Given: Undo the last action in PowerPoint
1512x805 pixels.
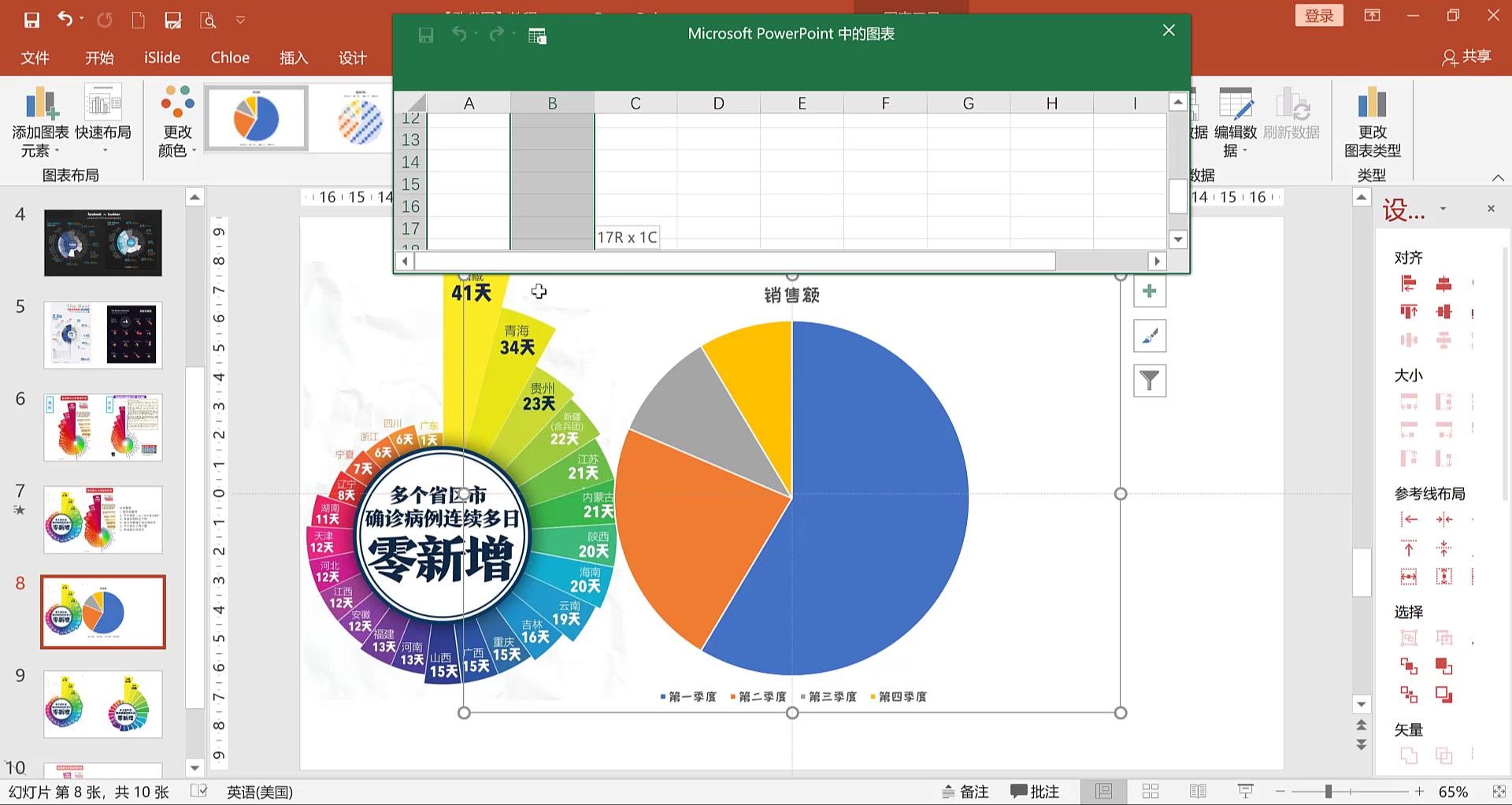Looking at the screenshot, I should coord(65,19).
